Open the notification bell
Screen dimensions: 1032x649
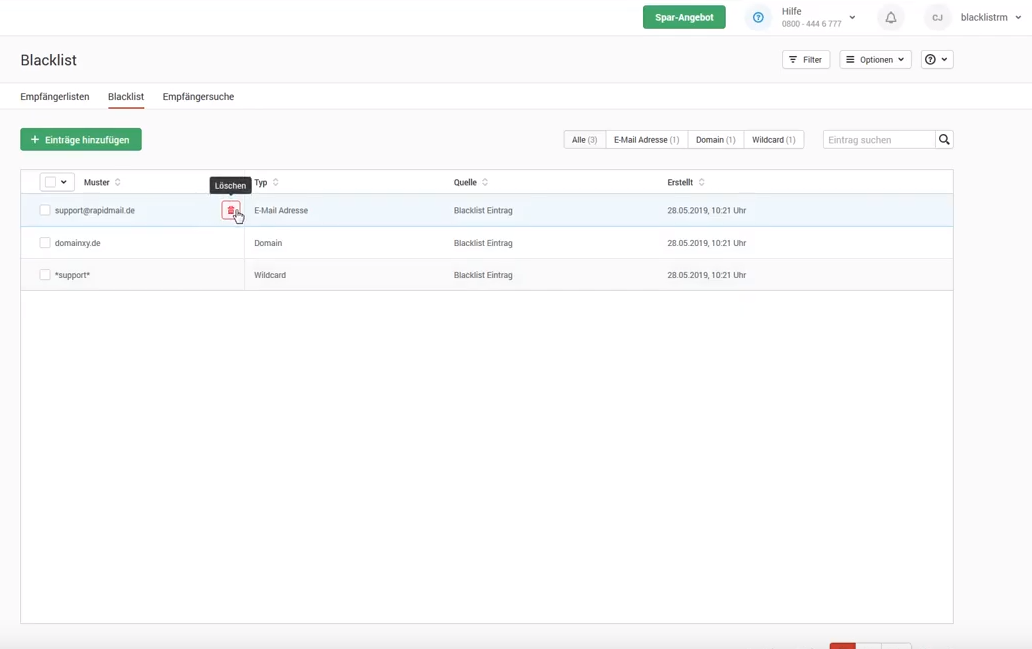(890, 18)
